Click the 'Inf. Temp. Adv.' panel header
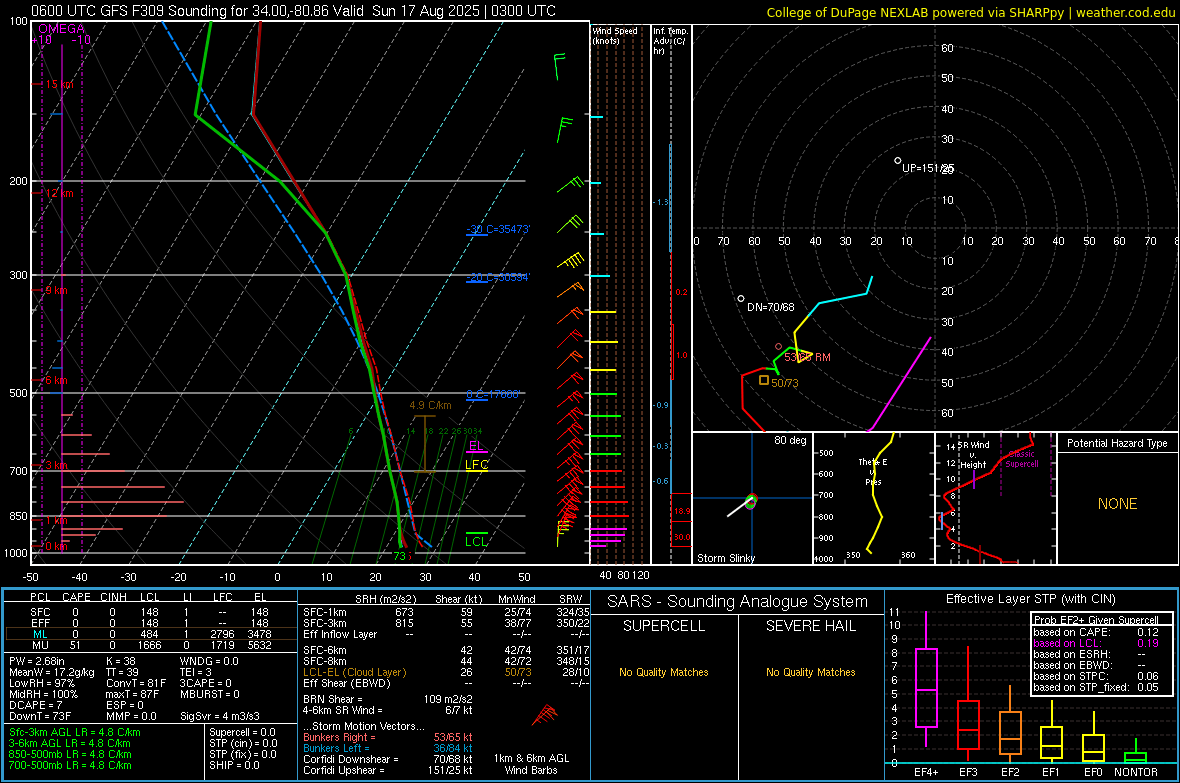Image resolution: width=1180 pixels, height=783 pixels. 670,41
